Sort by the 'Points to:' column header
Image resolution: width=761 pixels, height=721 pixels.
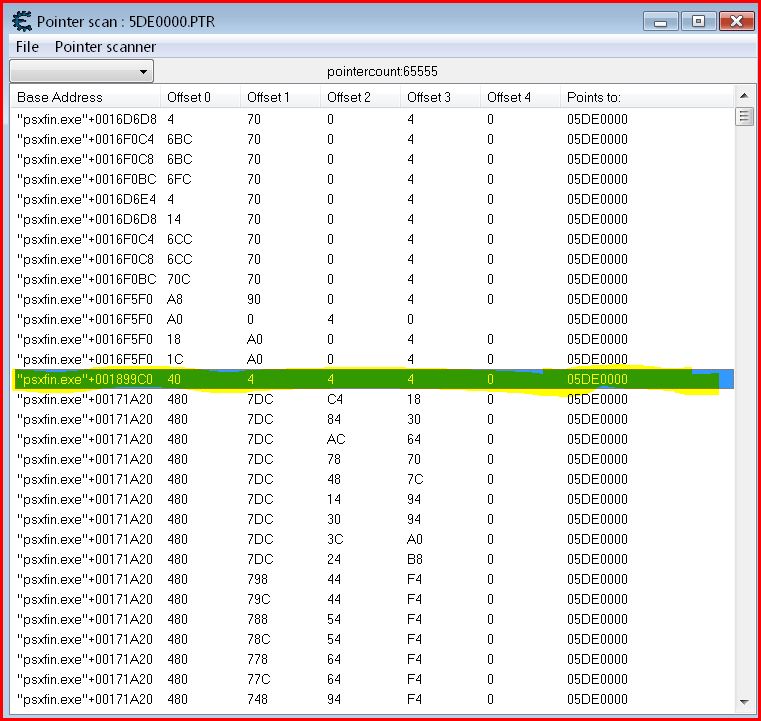pyautogui.click(x=645, y=97)
